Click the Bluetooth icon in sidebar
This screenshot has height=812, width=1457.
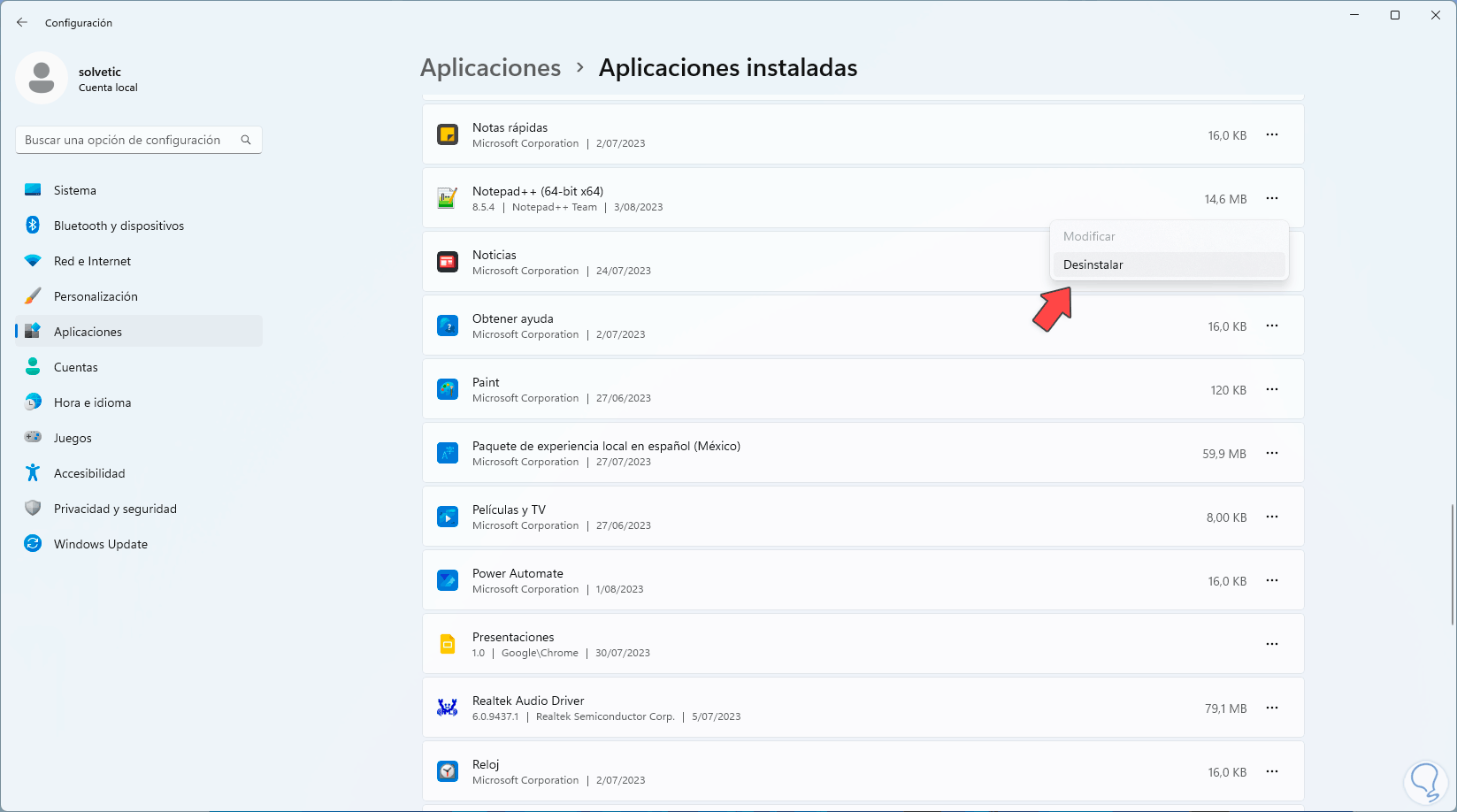point(33,226)
